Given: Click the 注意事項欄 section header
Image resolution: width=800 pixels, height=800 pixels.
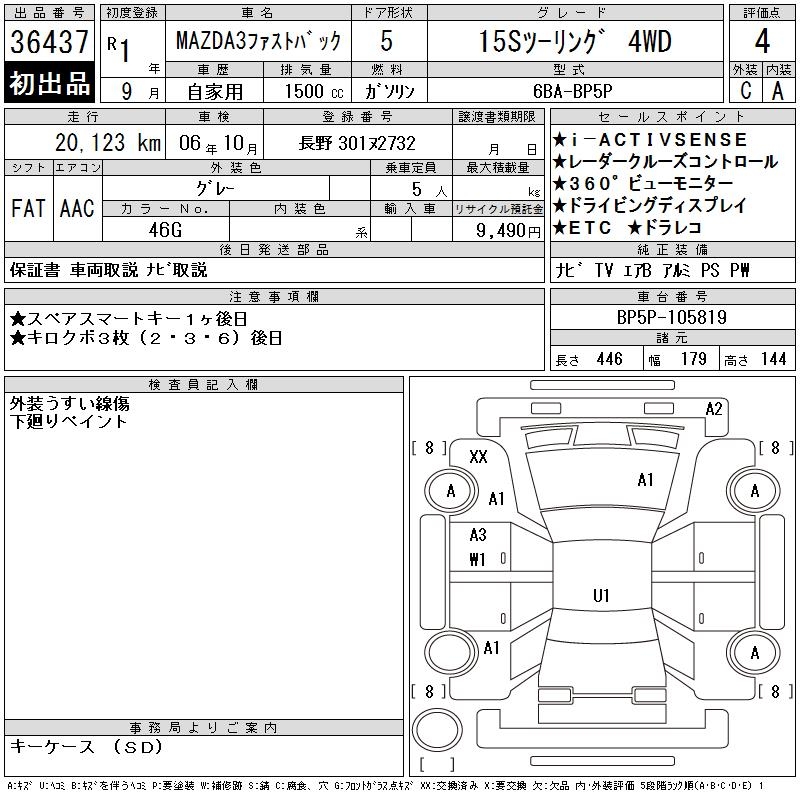Looking at the screenshot, I should [x=274, y=296].
